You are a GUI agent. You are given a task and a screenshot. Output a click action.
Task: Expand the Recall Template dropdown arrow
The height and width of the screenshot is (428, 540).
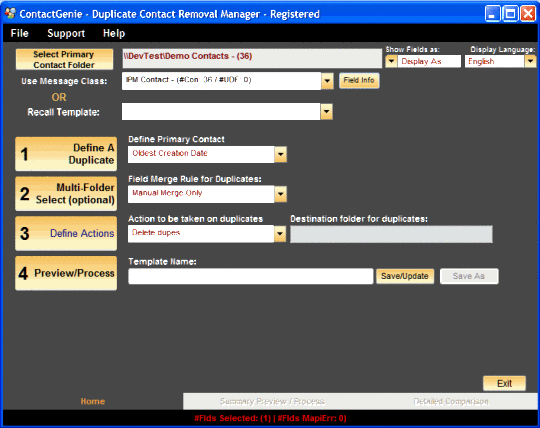click(x=326, y=112)
